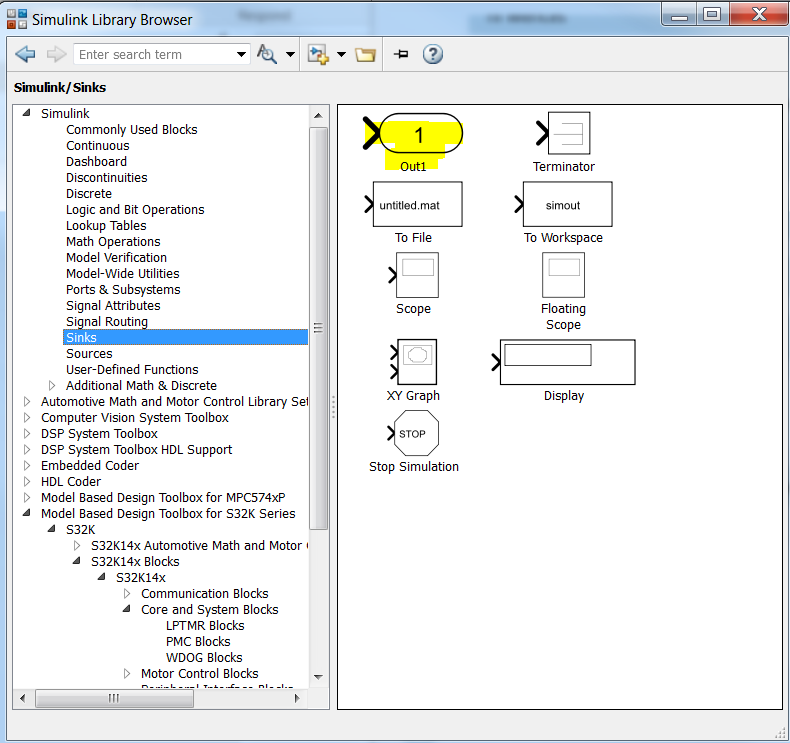Open the search term history dropdown

241,54
